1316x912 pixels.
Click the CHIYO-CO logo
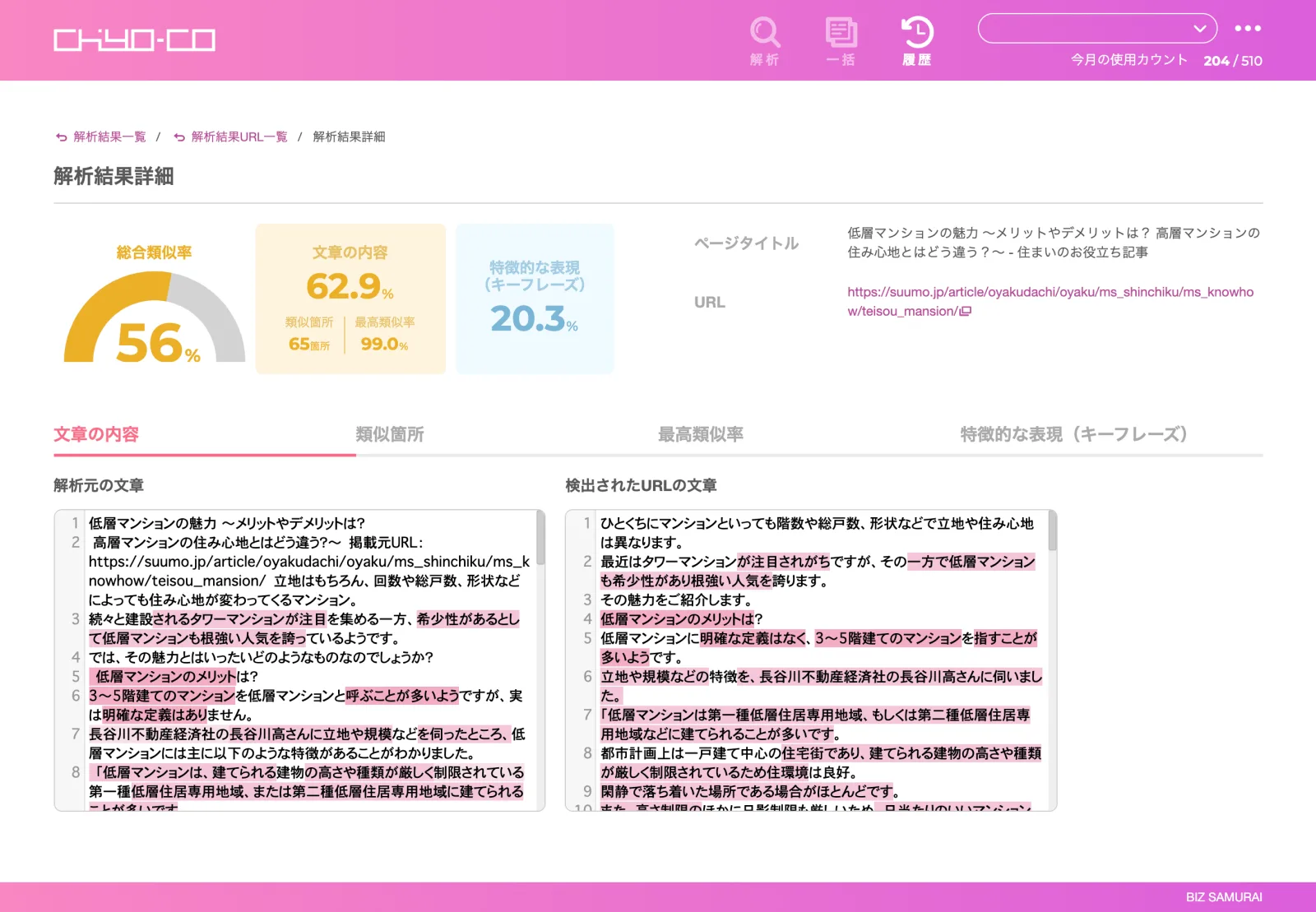(x=135, y=40)
